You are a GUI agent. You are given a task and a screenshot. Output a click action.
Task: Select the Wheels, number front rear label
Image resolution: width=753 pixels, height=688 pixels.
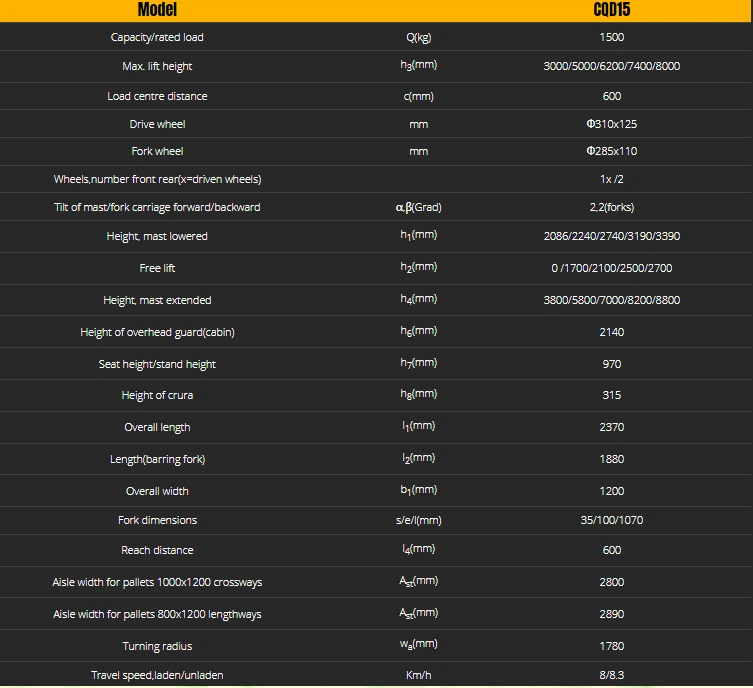(157, 179)
